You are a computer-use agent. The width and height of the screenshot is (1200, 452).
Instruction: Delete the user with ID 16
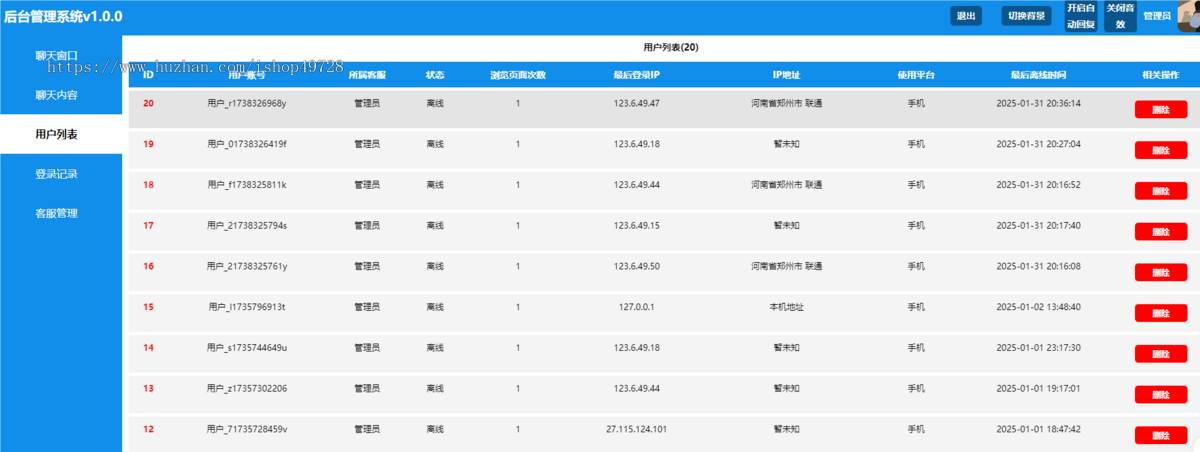point(1160,272)
